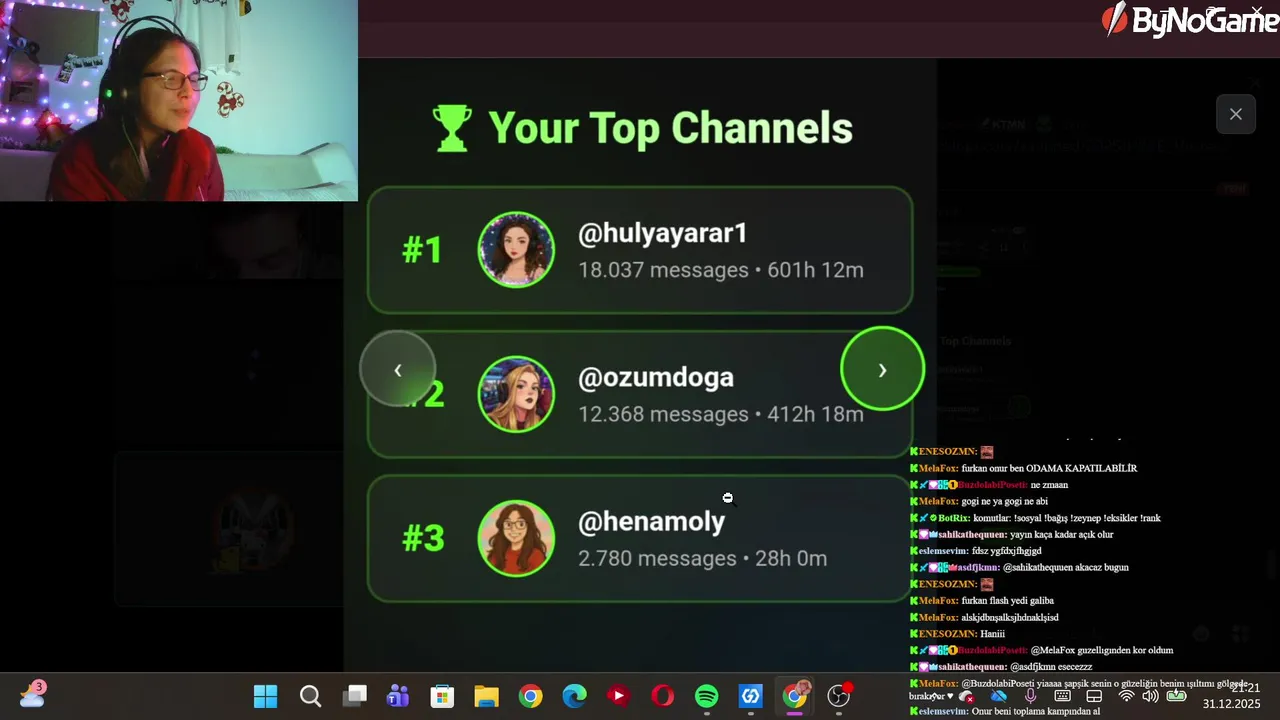
Task: Launch Microsoft Teams from the taskbar
Action: click(398, 696)
